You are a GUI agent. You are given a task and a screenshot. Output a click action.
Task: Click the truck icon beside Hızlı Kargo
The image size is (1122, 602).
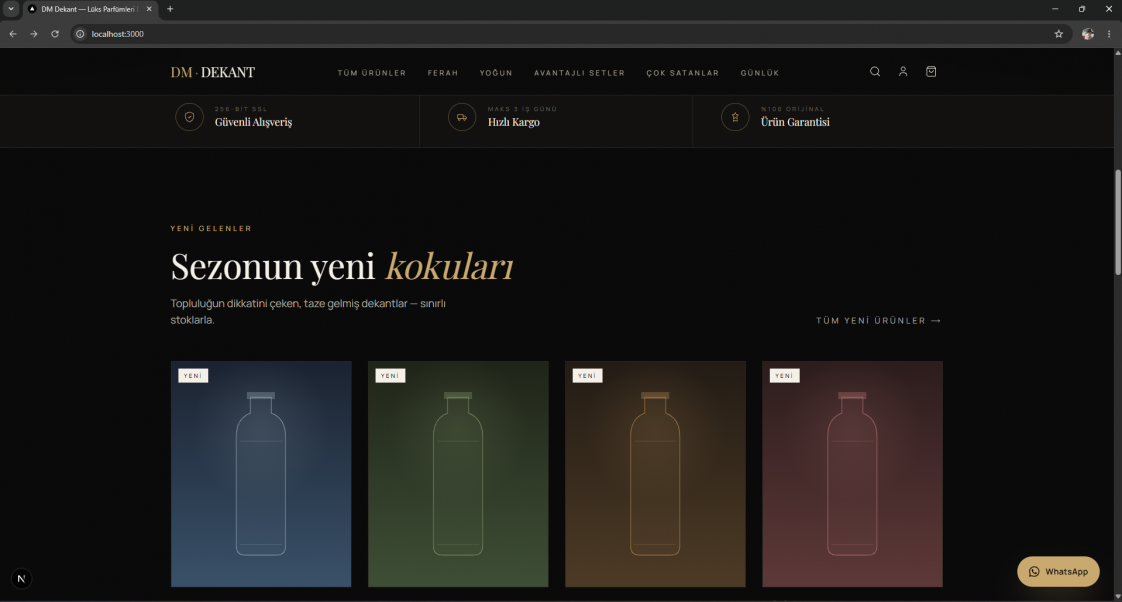462,117
